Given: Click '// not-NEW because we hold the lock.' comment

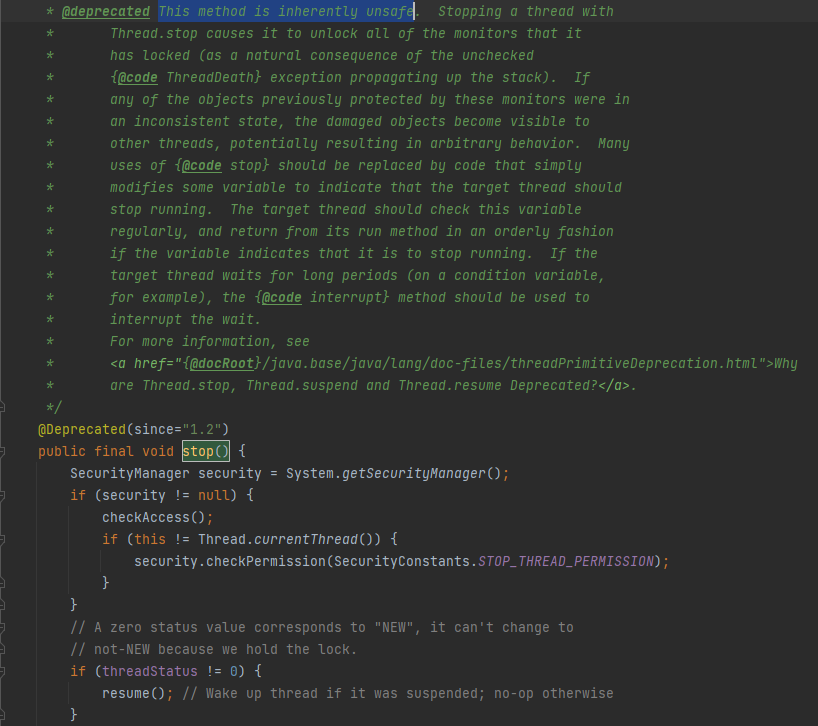Looking at the screenshot, I should tap(213, 649).
